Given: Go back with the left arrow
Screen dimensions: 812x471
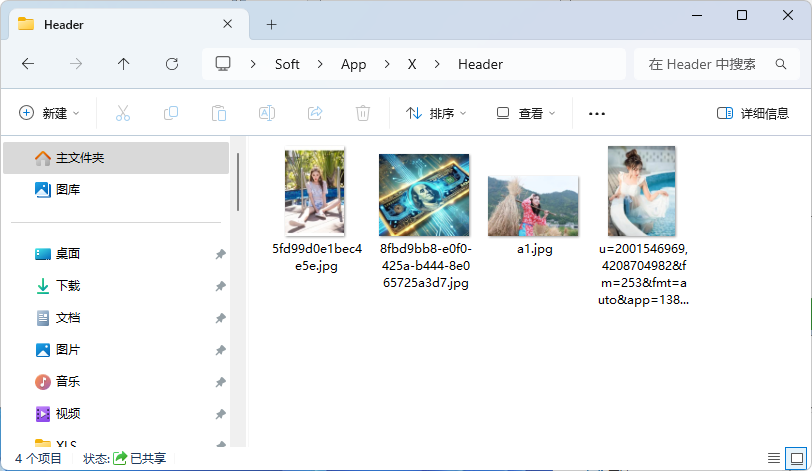Looking at the screenshot, I should tap(28, 64).
